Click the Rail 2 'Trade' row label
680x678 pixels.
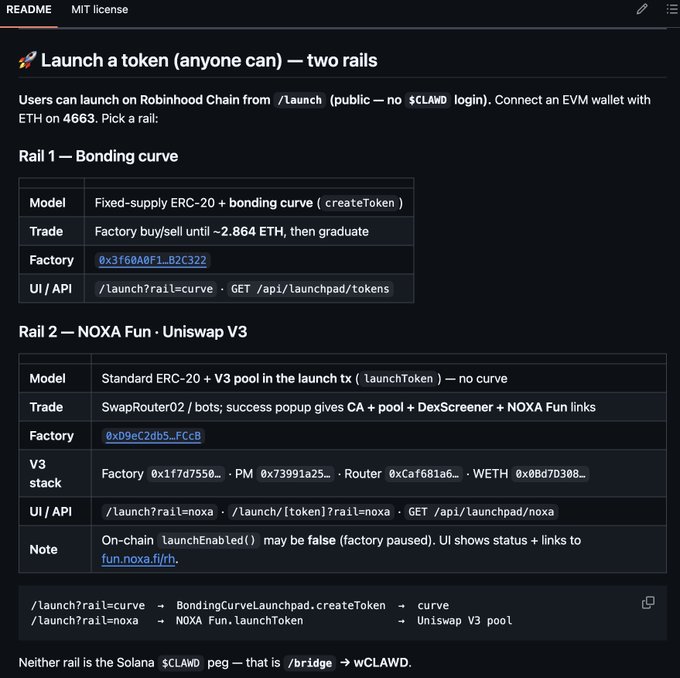46,407
